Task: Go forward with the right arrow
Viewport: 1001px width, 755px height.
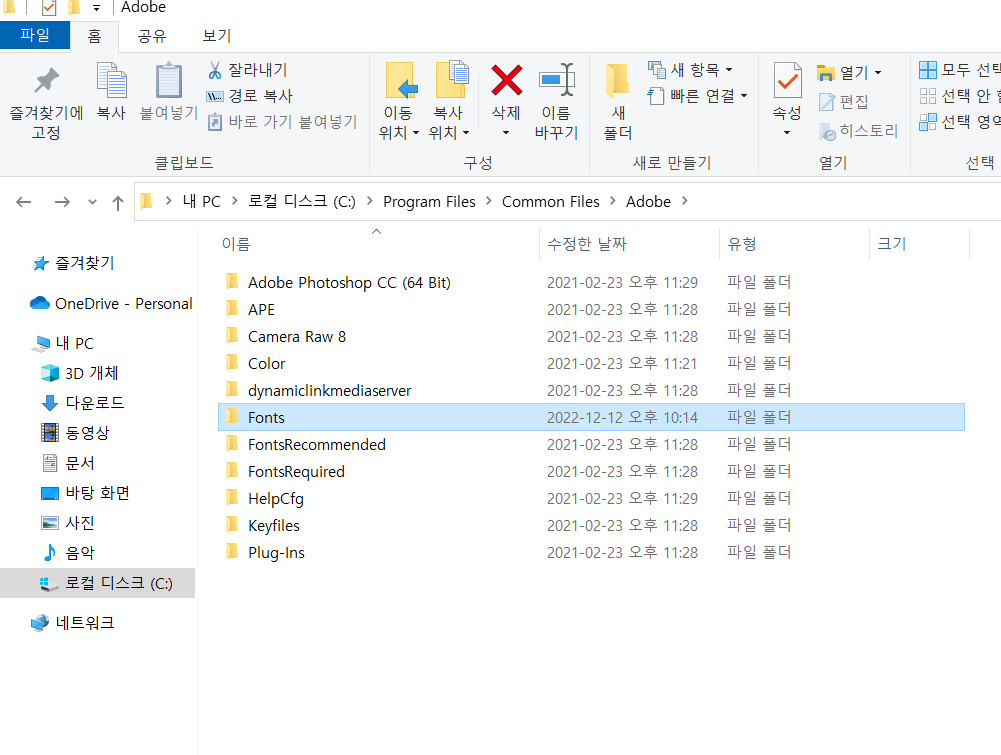Action: pyautogui.click(x=62, y=202)
